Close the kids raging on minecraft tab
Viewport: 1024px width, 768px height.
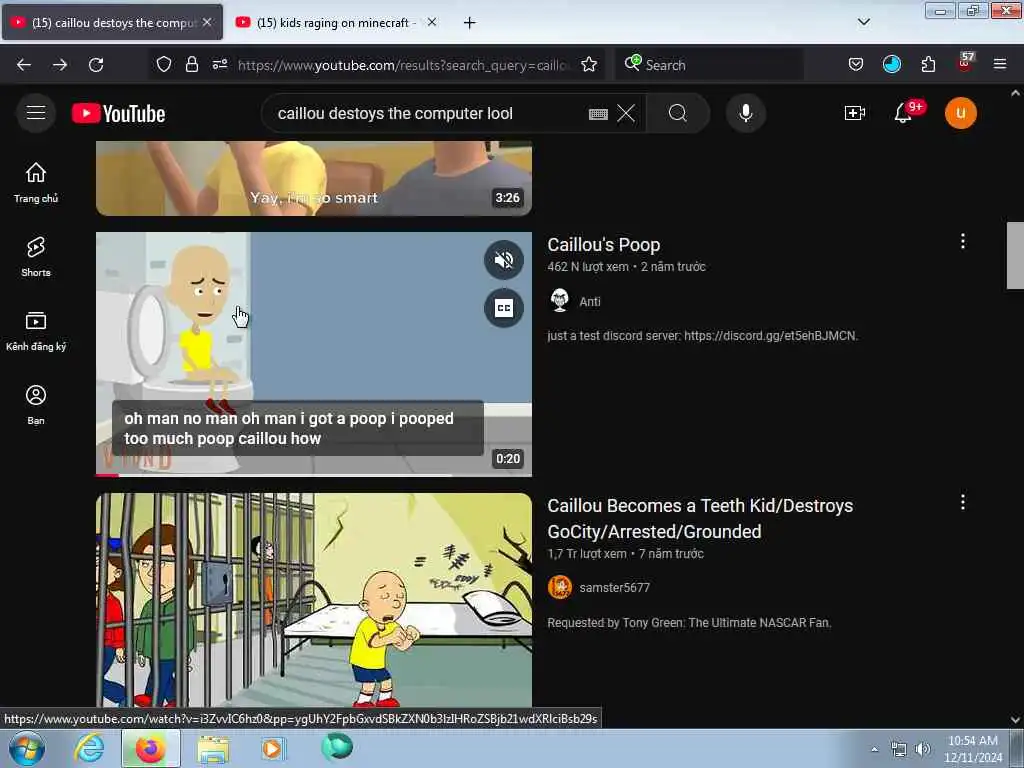point(432,22)
